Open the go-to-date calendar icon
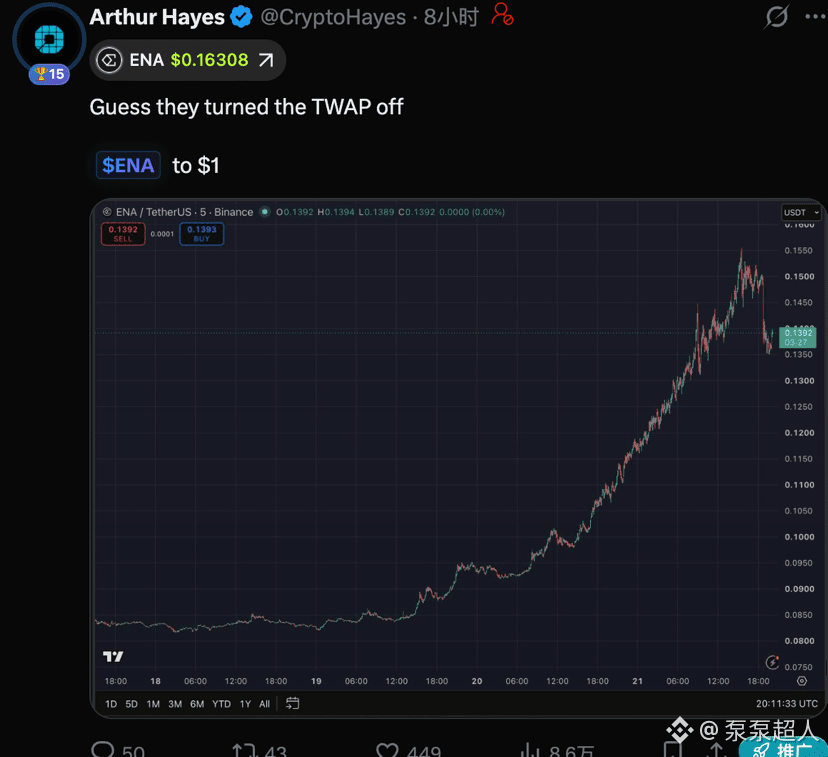828x757 pixels. point(292,703)
